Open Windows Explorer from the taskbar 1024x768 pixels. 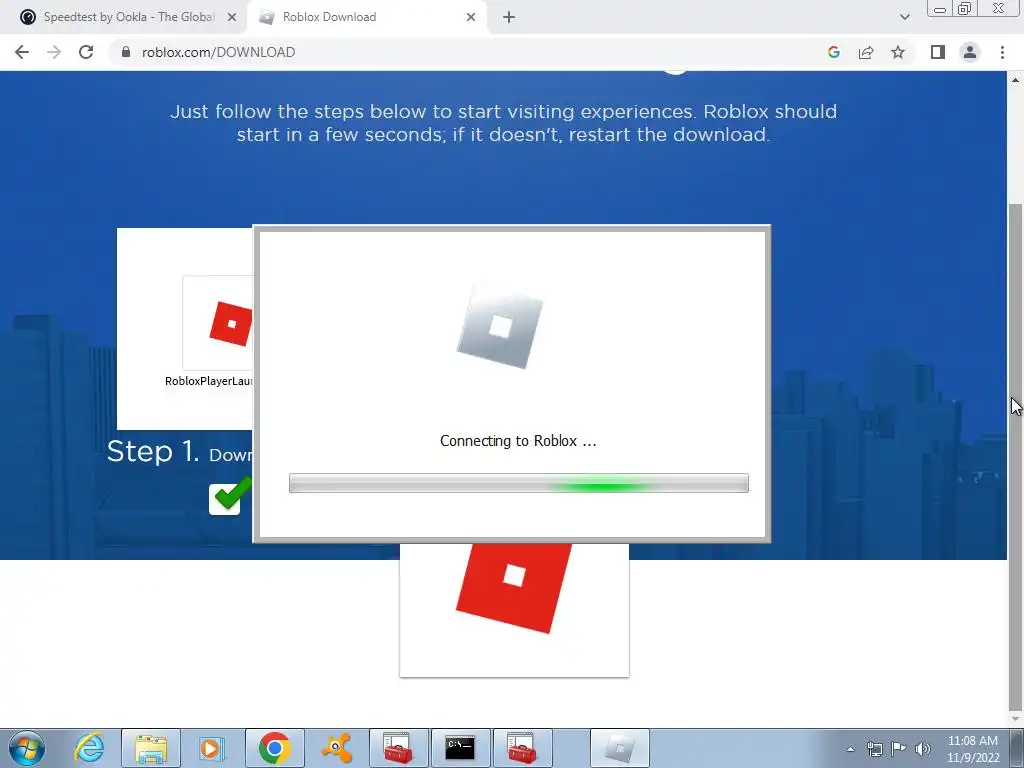pos(151,748)
